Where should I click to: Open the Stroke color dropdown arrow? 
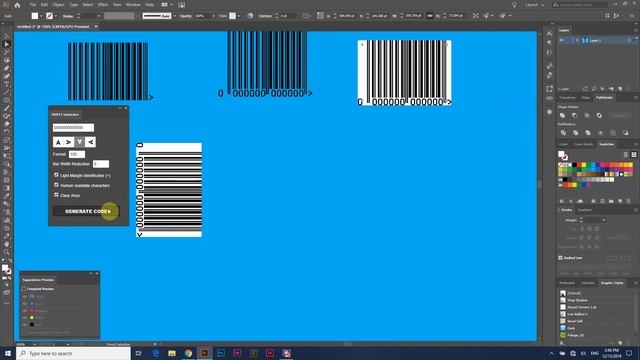56,16
